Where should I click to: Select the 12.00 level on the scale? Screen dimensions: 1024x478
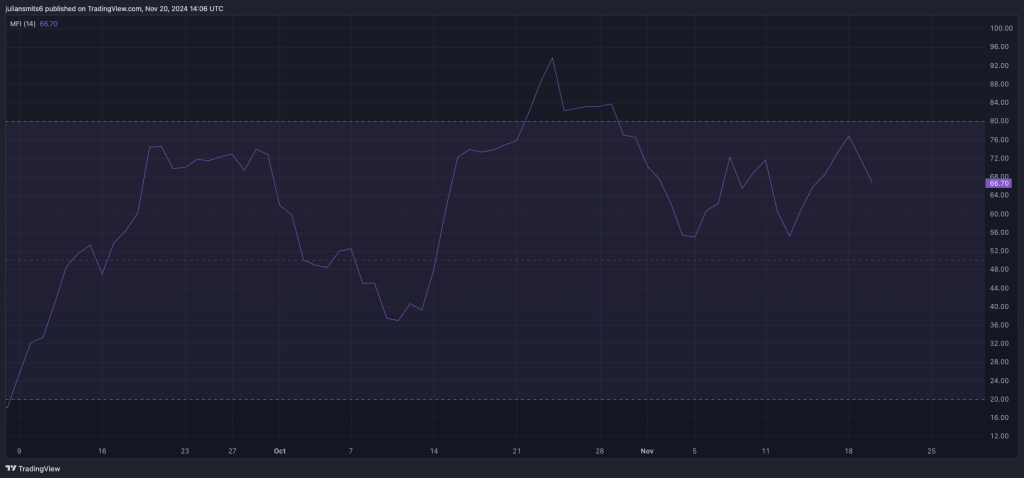point(1001,436)
